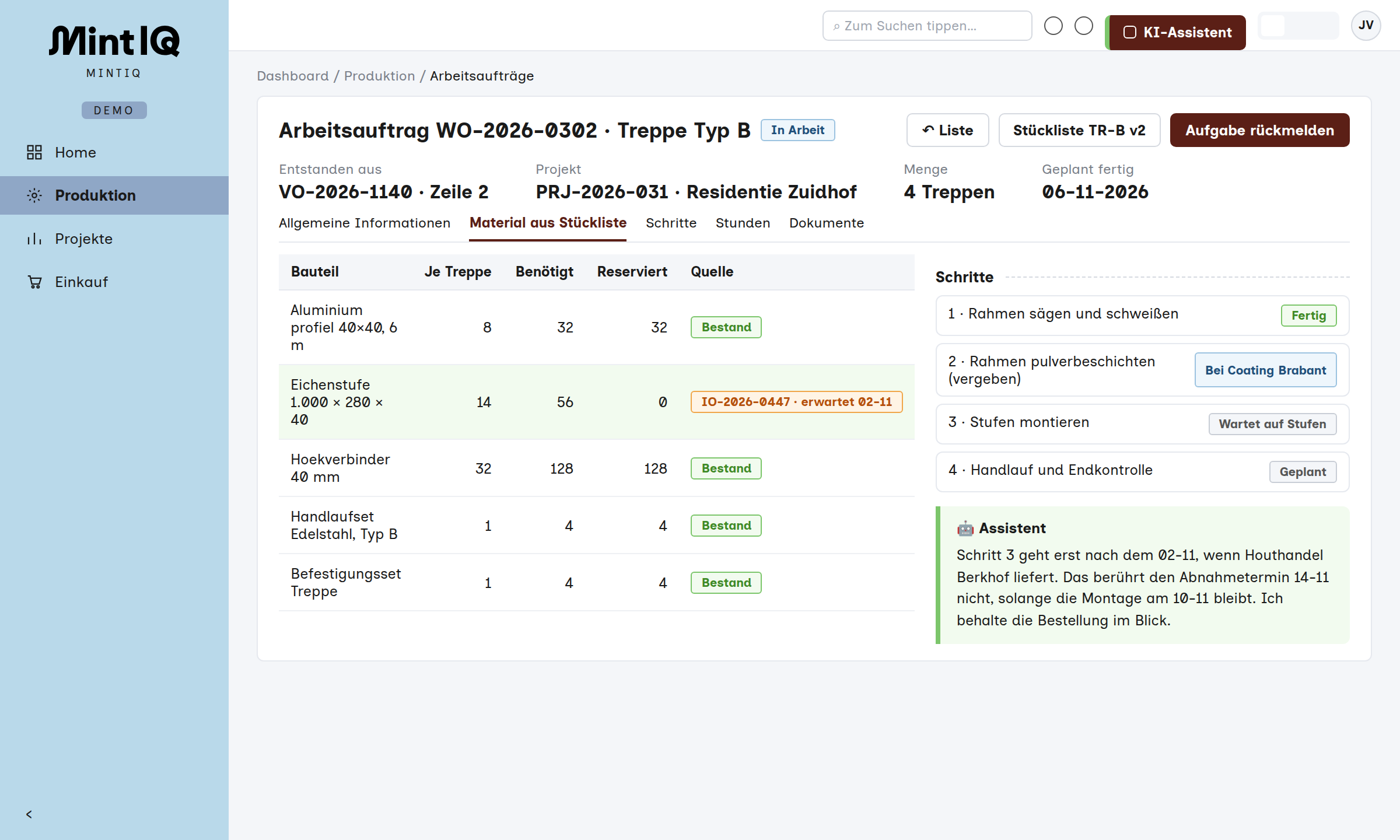Open Projekte in the sidebar
The width and height of the screenshot is (1400, 840).
(x=114, y=239)
